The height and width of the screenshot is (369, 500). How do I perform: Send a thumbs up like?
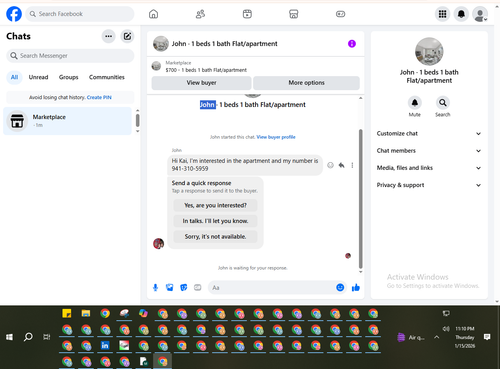[356, 287]
